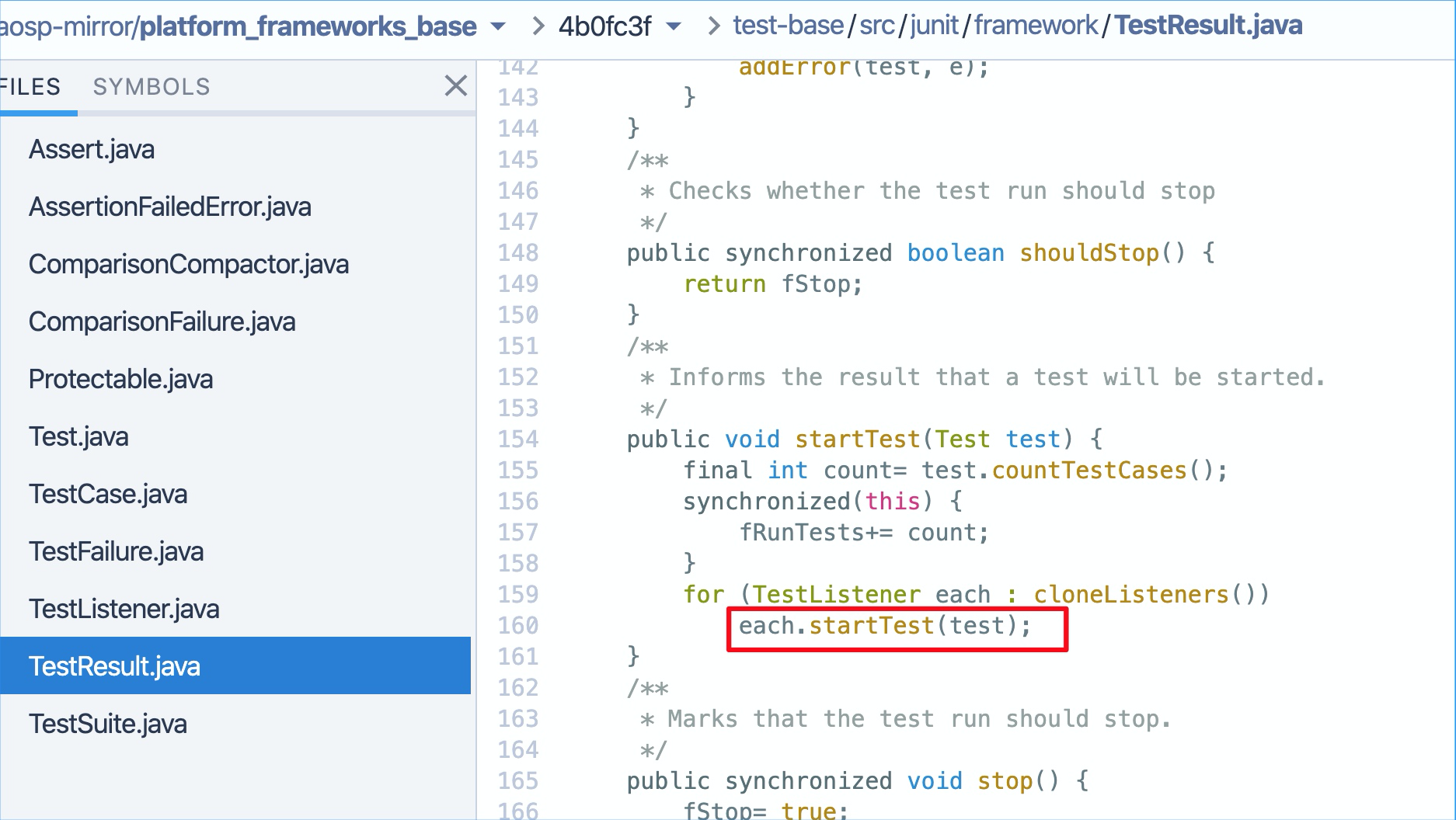Click startTest method name on line 154

tap(858, 440)
